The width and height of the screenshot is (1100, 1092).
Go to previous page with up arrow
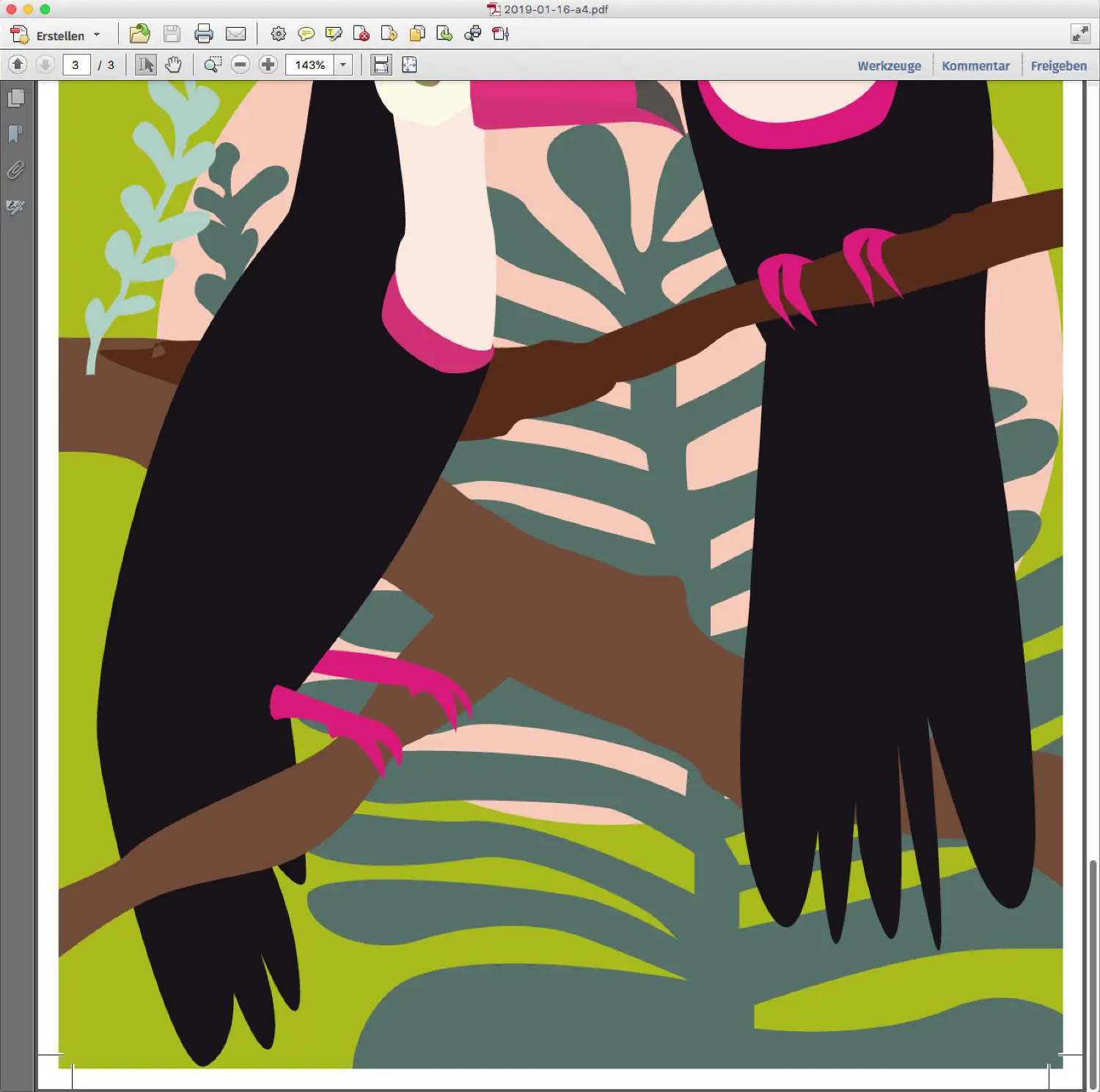tap(18, 65)
